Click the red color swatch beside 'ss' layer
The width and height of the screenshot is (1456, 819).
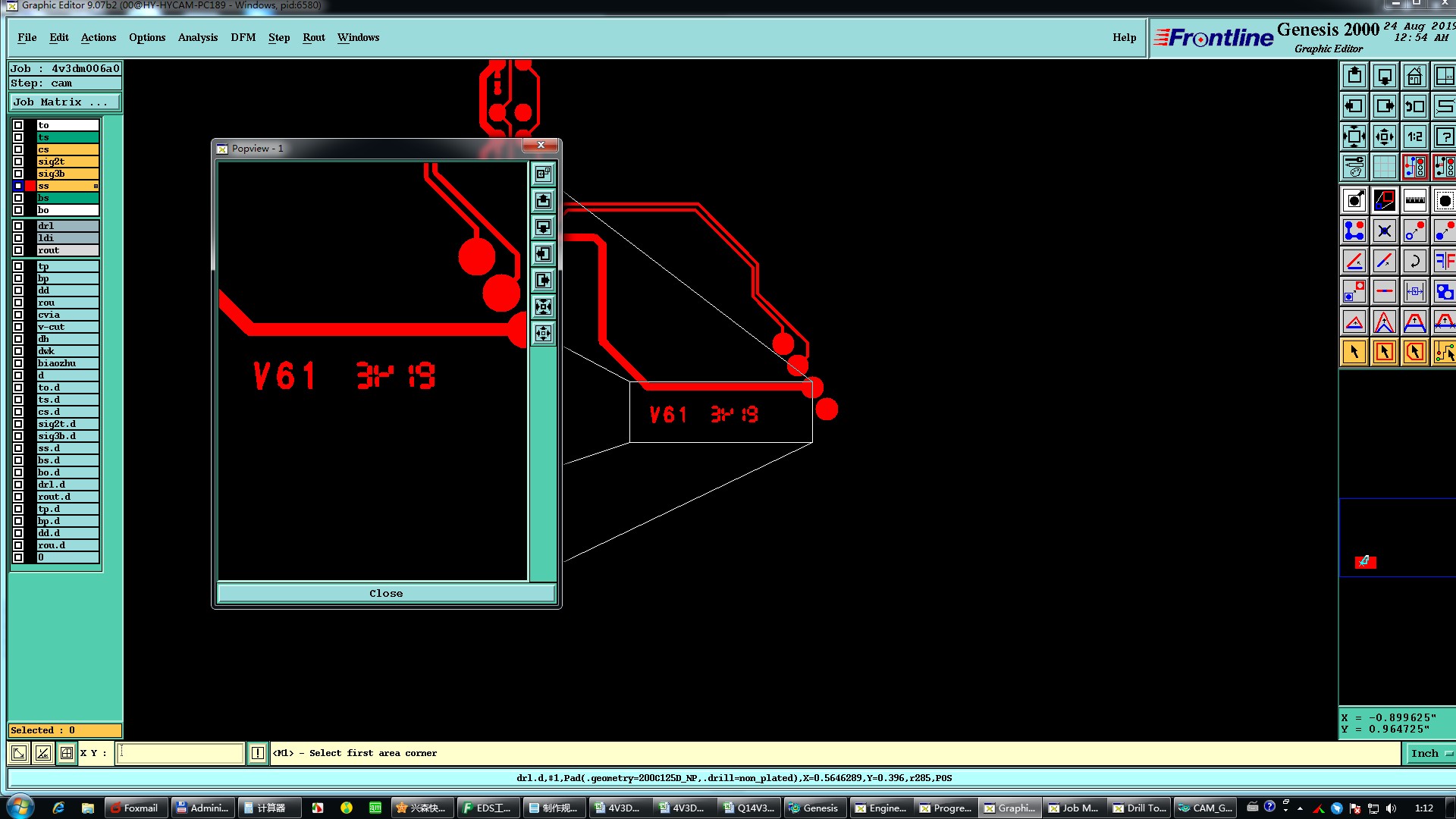tap(30, 186)
